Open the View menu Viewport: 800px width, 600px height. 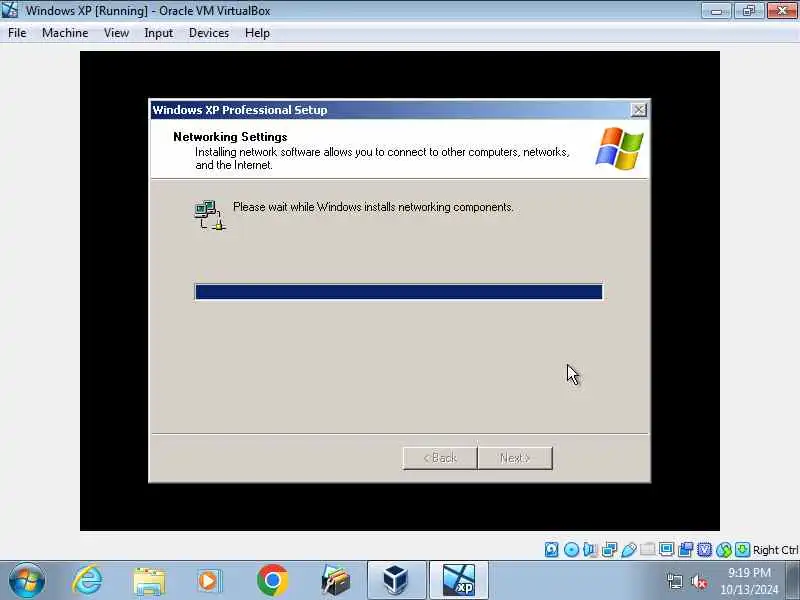(x=116, y=33)
